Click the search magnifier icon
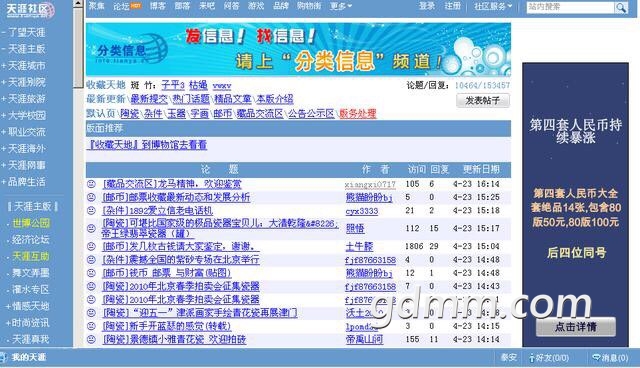The image size is (640, 368). point(621,7)
